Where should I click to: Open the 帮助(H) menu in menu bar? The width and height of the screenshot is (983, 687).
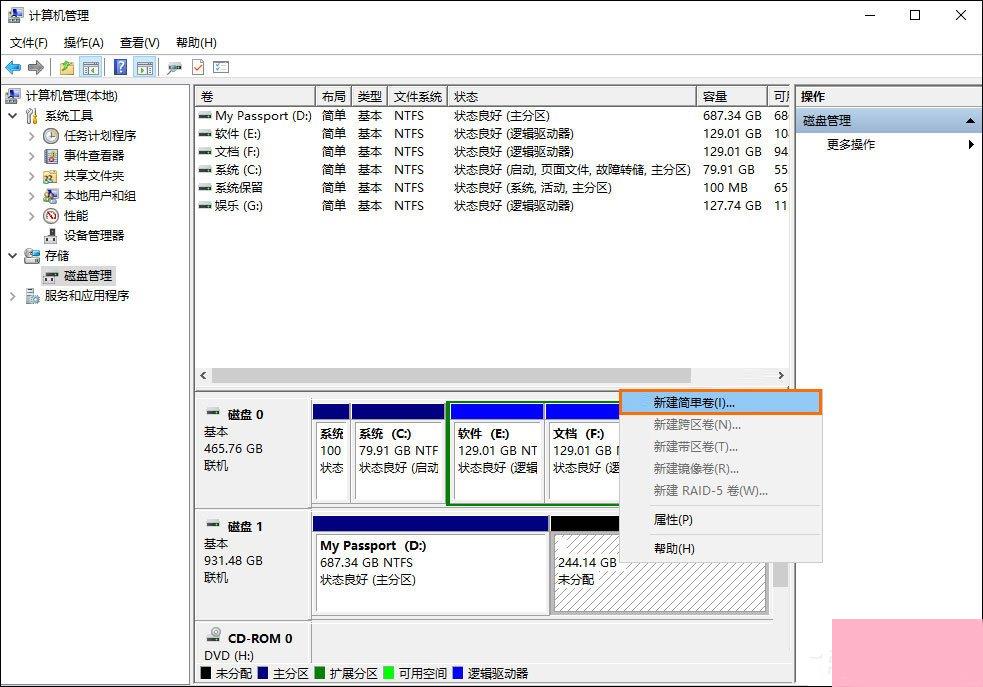[x=196, y=43]
